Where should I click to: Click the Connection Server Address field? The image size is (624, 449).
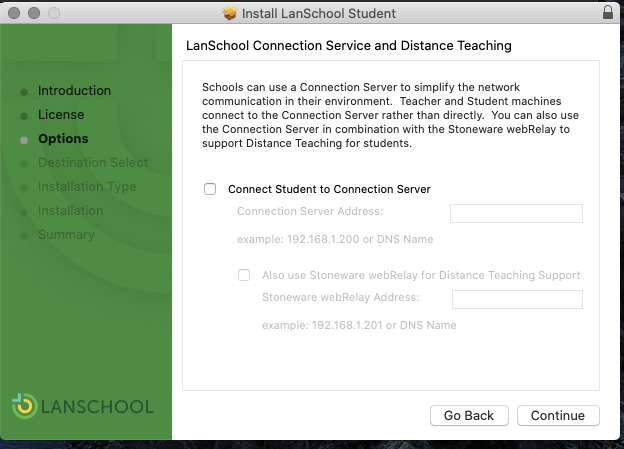[x=516, y=213]
